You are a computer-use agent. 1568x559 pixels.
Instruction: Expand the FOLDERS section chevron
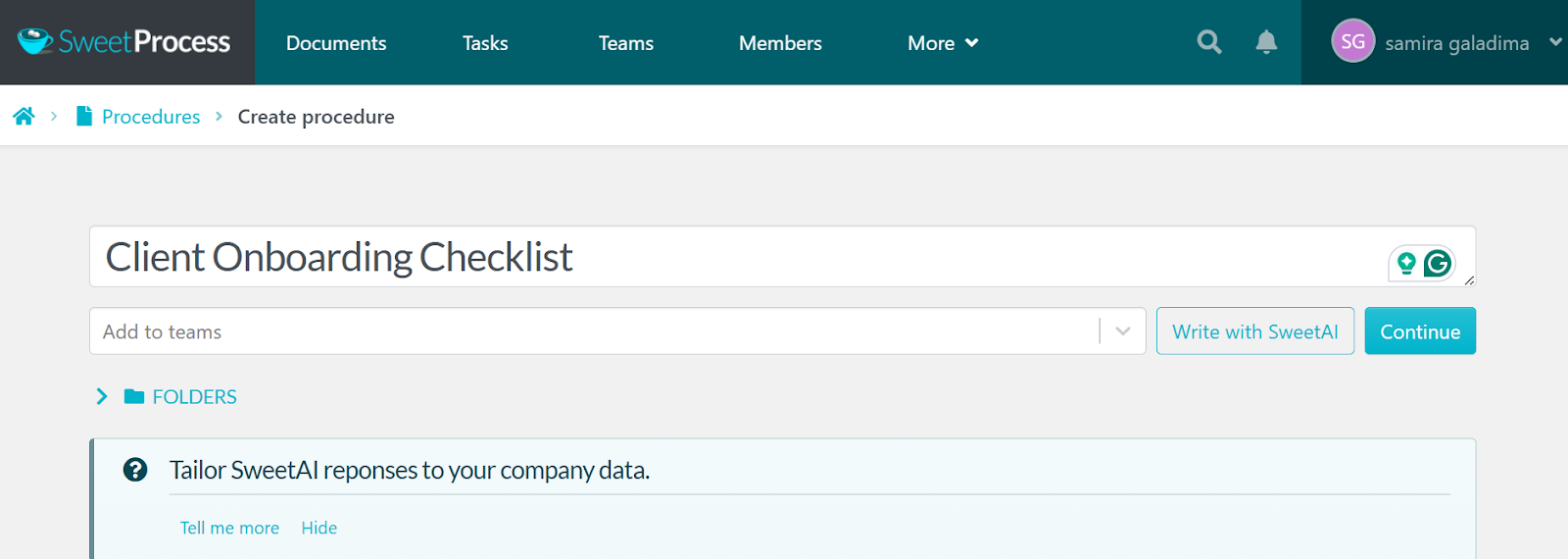point(102,396)
